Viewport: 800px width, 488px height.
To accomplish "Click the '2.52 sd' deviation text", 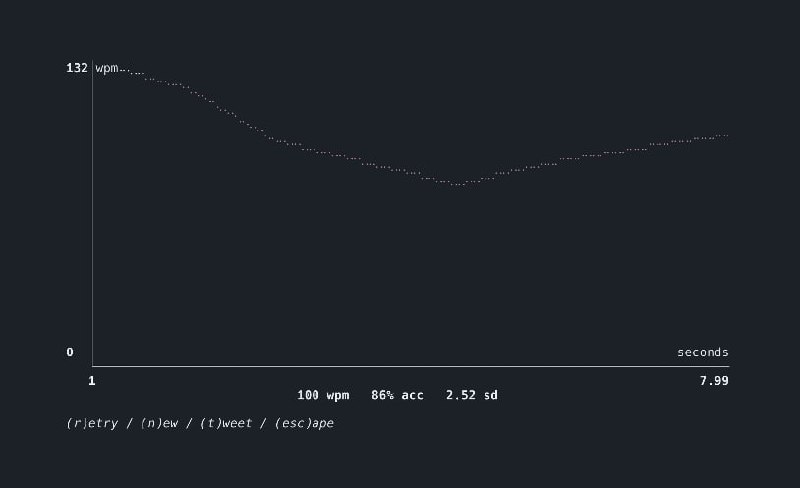I will (x=472, y=395).
